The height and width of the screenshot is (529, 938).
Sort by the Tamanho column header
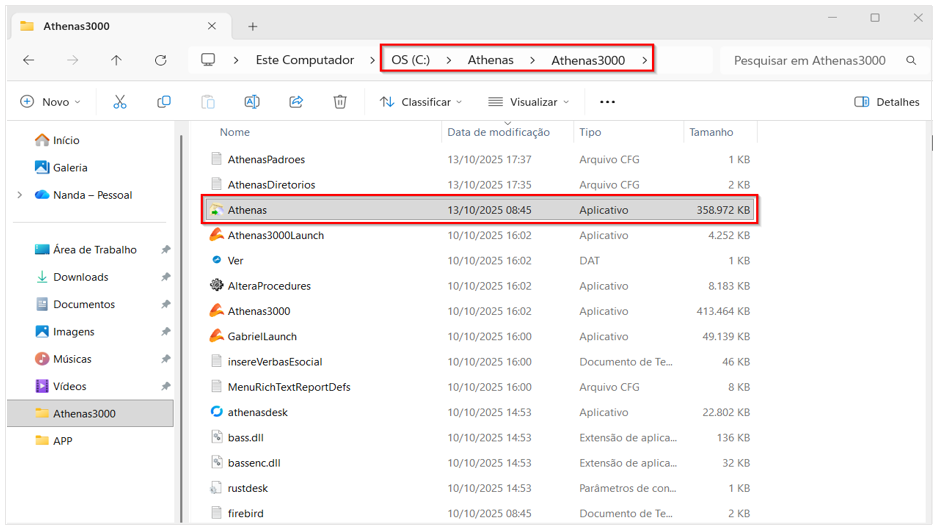pyautogui.click(x=711, y=132)
